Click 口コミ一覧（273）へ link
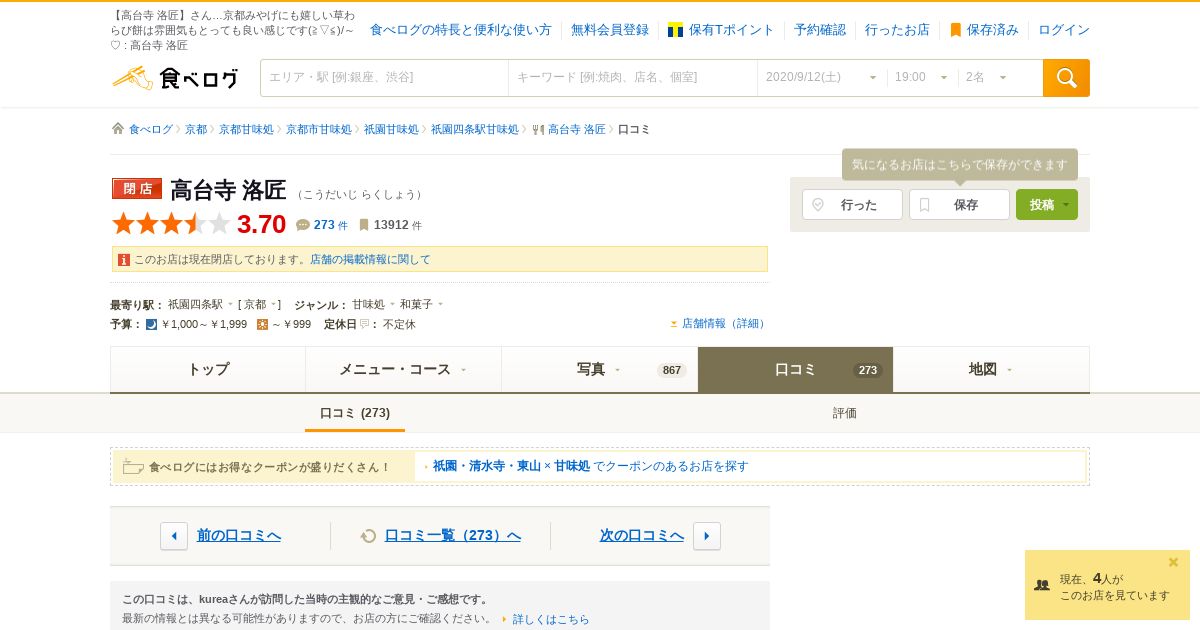This screenshot has height=630, width=1200. tap(453, 536)
